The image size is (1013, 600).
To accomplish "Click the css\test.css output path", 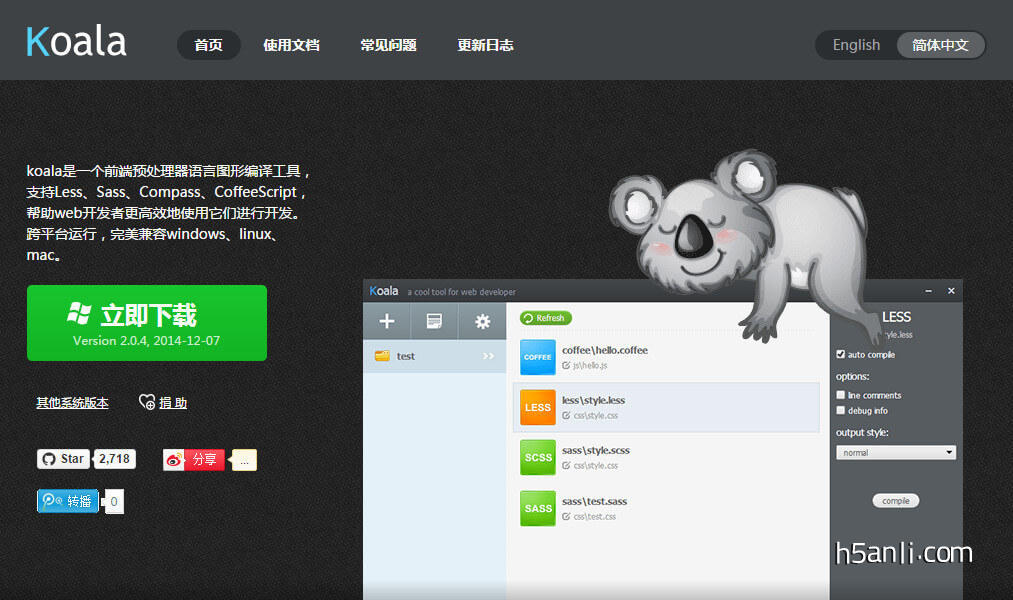I will pyautogui.click(x=594, y=517).
